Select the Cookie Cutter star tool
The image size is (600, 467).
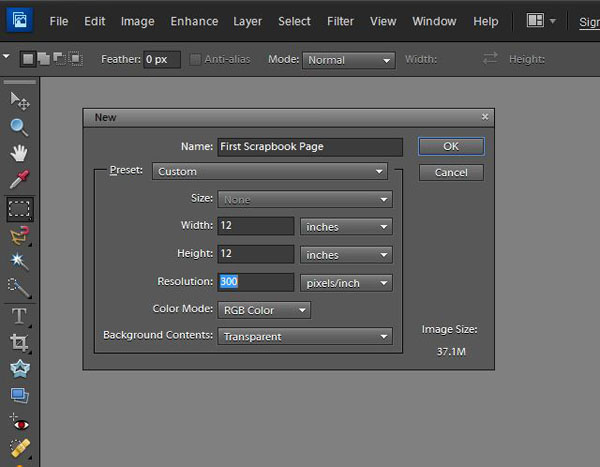pyautogui.click(x=20, y=369)
